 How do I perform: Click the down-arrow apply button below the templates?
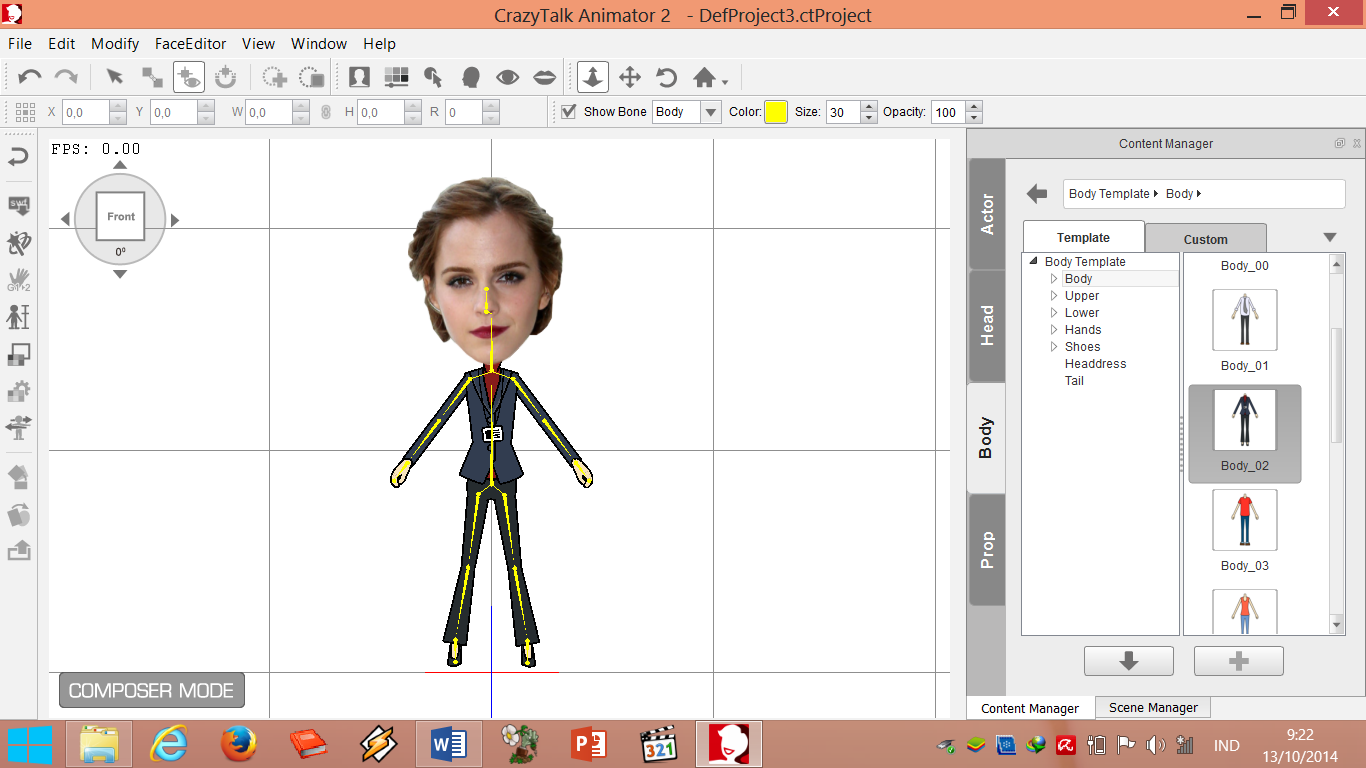click(1128, 660)
